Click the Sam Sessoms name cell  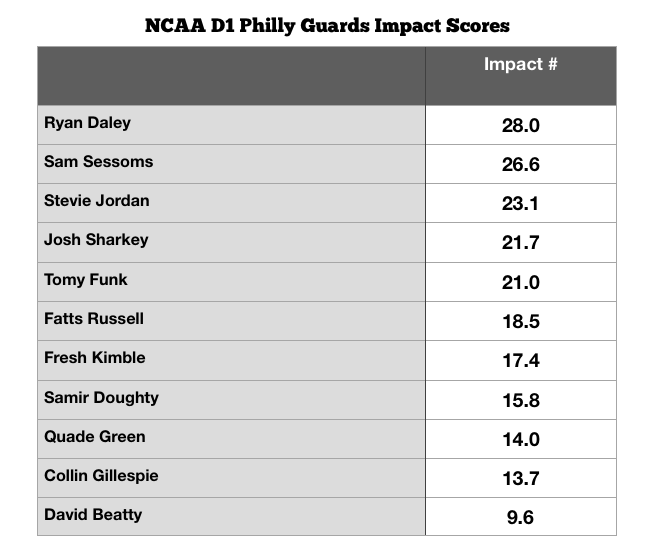(98, 162)
